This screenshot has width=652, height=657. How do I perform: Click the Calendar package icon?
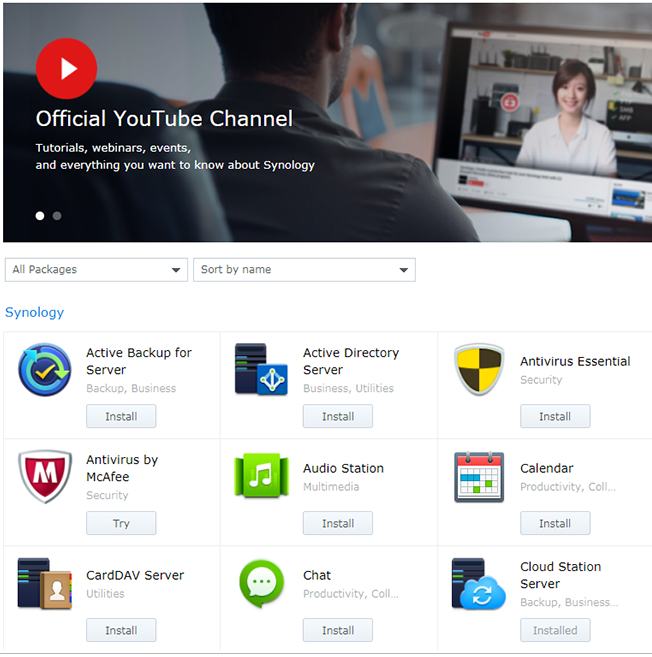478,477
